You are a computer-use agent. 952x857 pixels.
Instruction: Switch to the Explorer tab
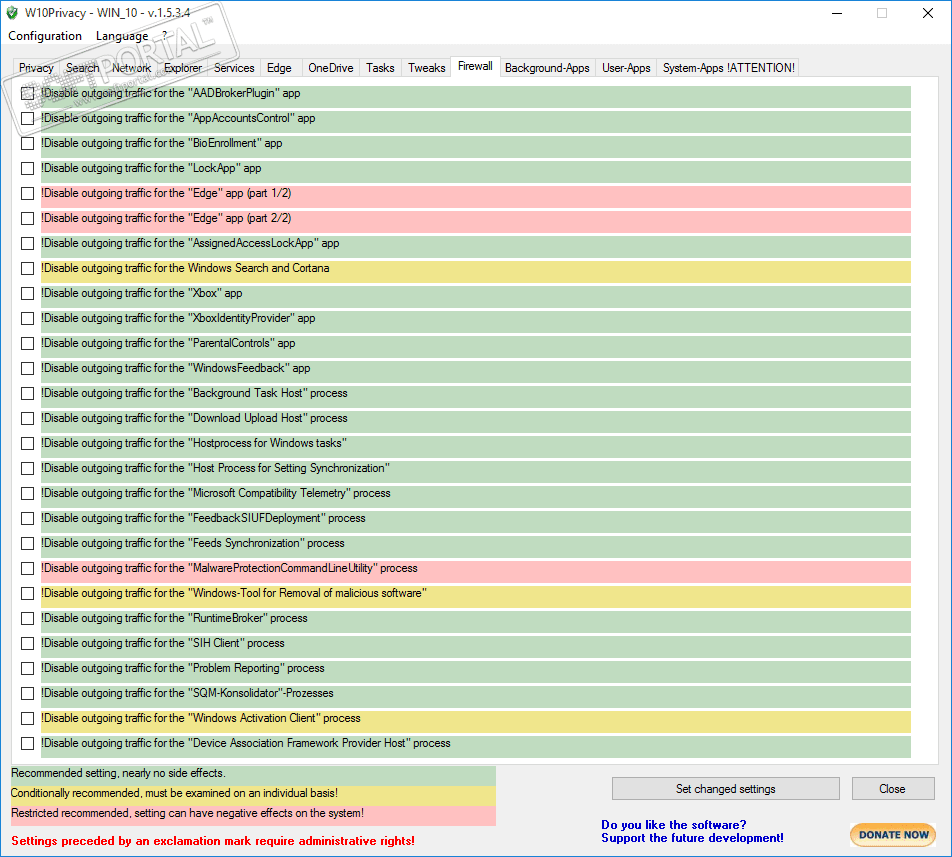tap(183, 68)
